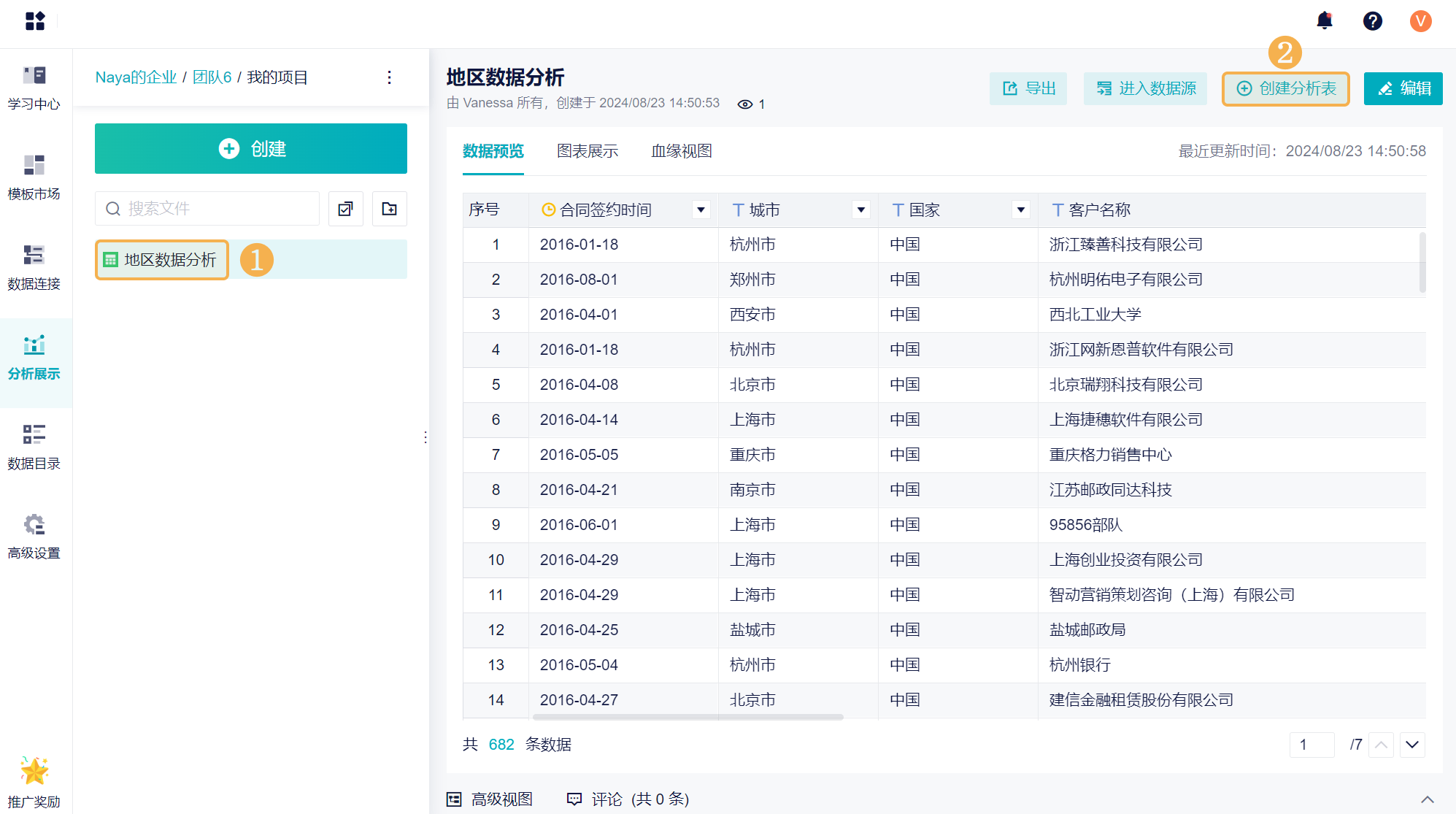This screenshot has width=1456, height=814.
Task: Open 国家 column filter dropdown
Action: click(x=1021, y=210)
